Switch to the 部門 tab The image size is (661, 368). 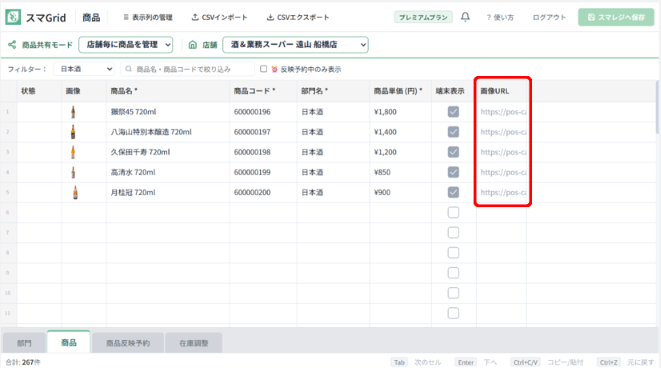tap(24, 343)
